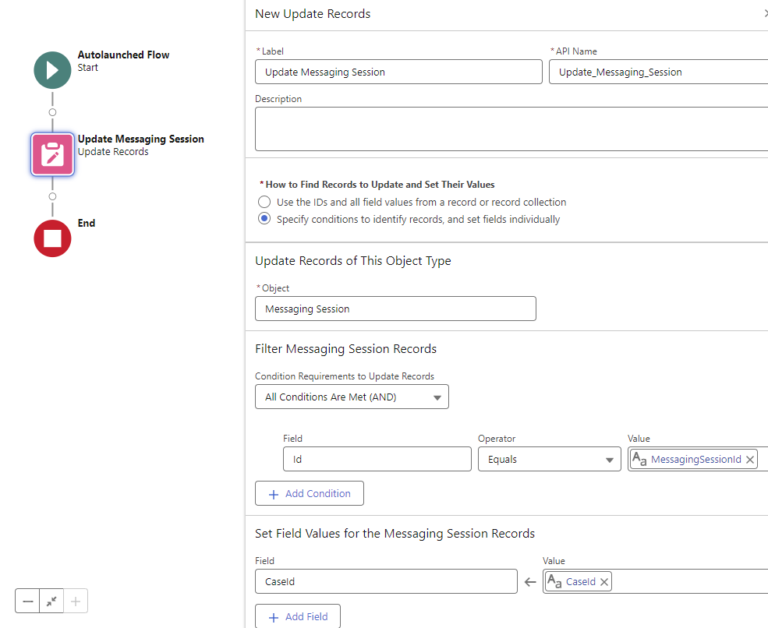Image resolution: width=768 pixels, height=628 pixels.
Task: Click inside the Description text area
Action: (511, 129)
